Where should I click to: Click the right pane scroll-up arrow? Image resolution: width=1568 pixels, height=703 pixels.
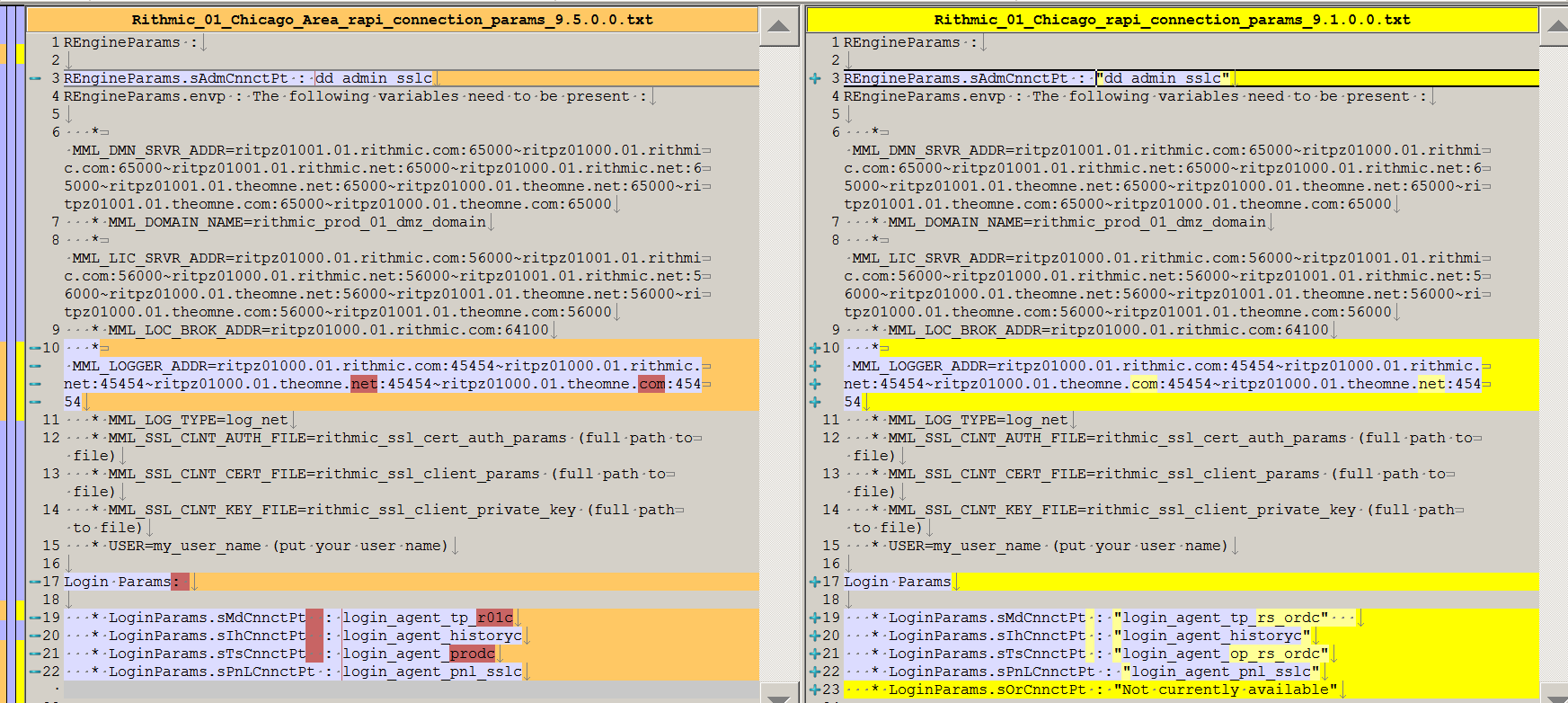pos(1556,26)
